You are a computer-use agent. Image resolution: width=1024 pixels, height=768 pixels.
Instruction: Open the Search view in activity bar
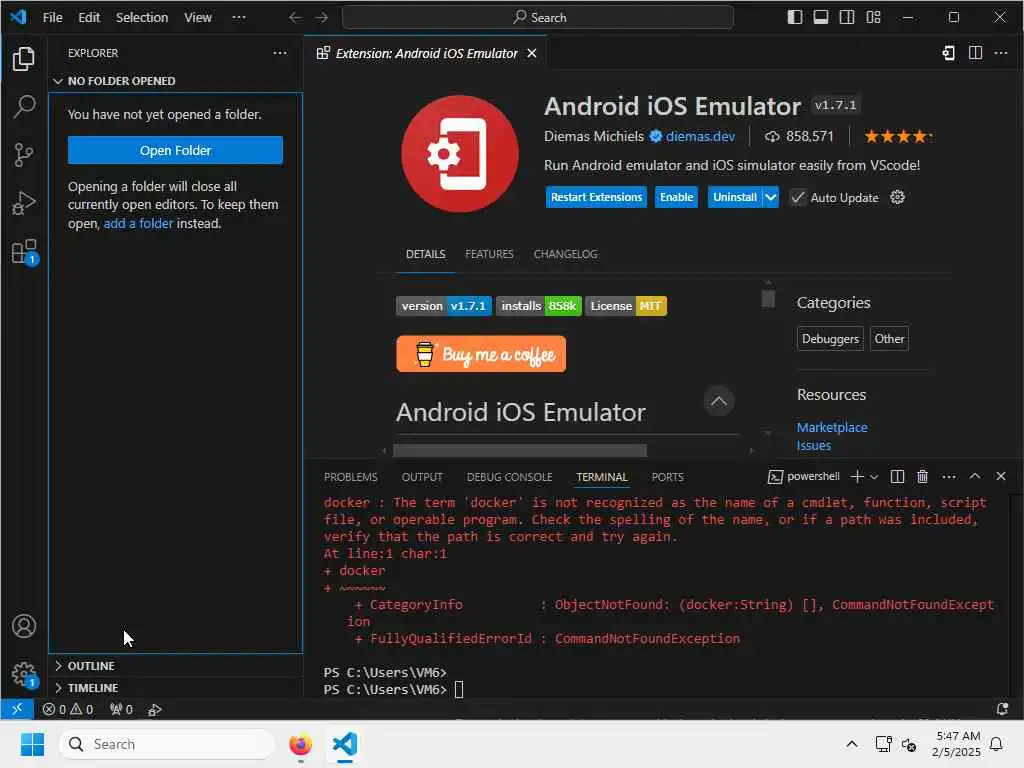coord(24,106)
